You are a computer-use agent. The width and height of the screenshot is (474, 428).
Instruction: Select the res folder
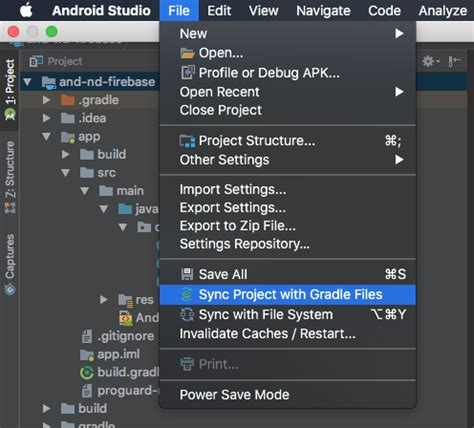(136, 300)
